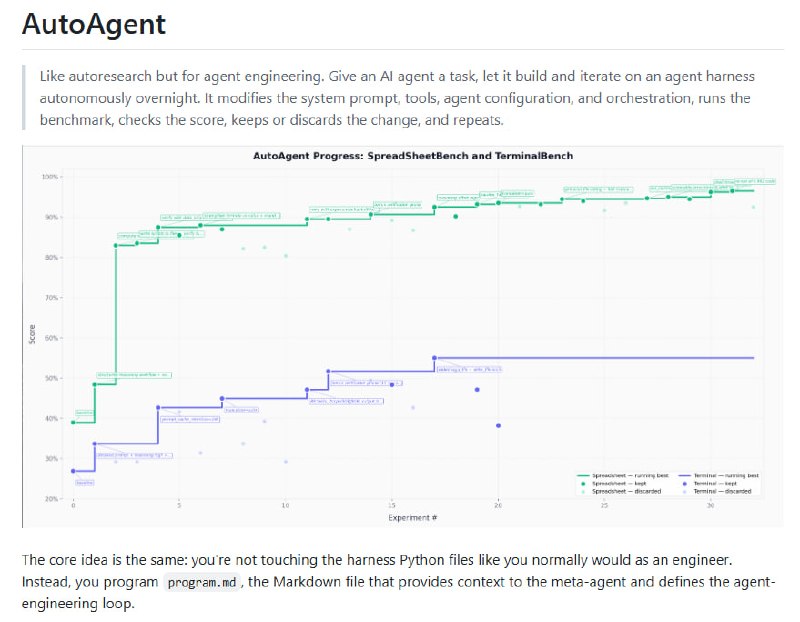Click the Experiment # x-axis label
The image size is (800, 622).
tap(413, 517)
